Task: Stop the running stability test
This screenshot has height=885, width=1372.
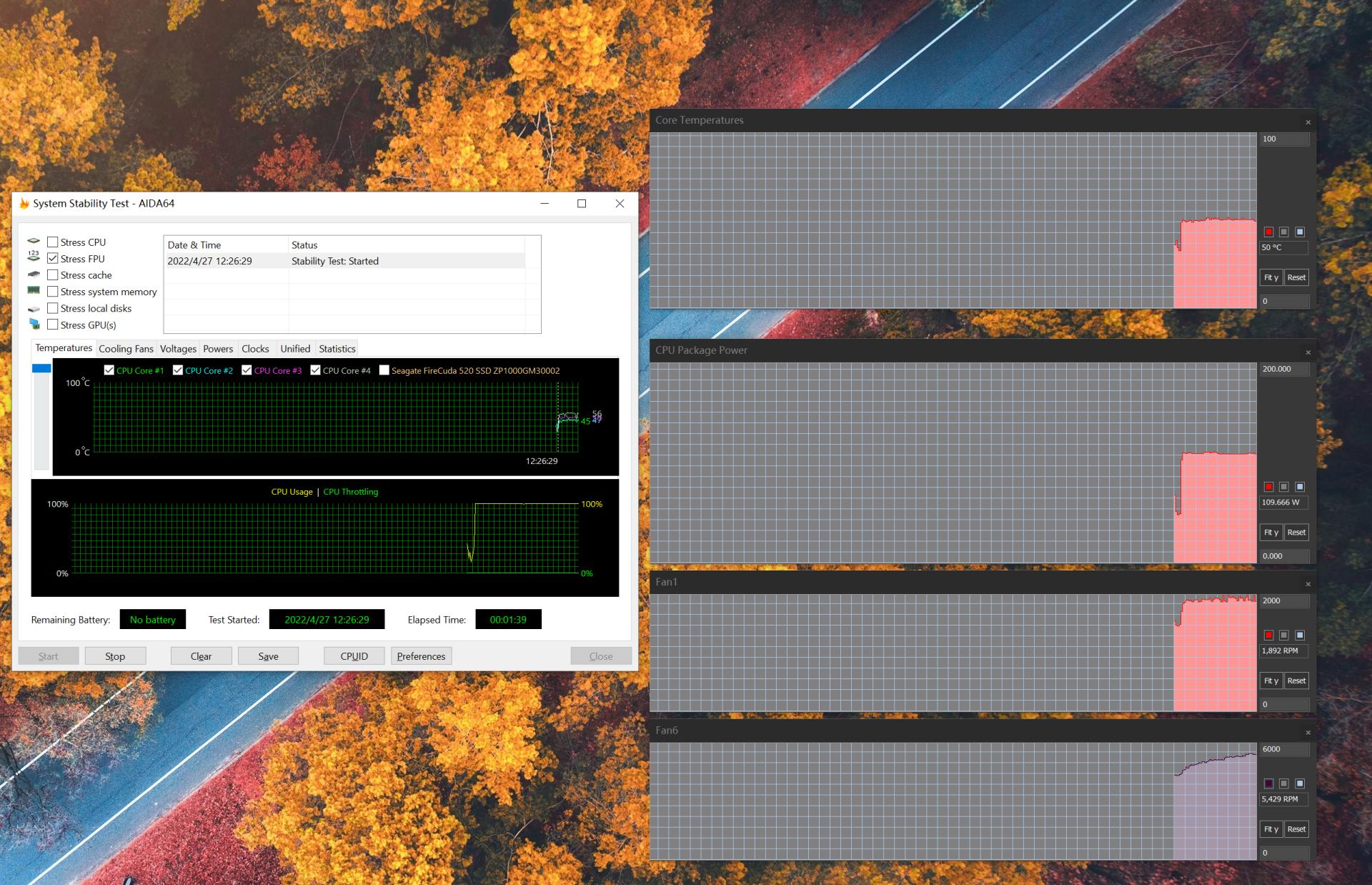Action: (115, 656)
